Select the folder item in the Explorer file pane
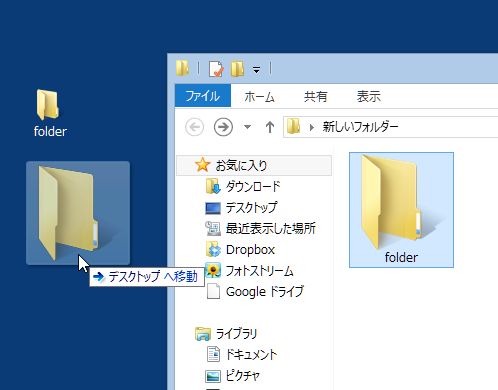The image size is (498, 390). point(401,210)
